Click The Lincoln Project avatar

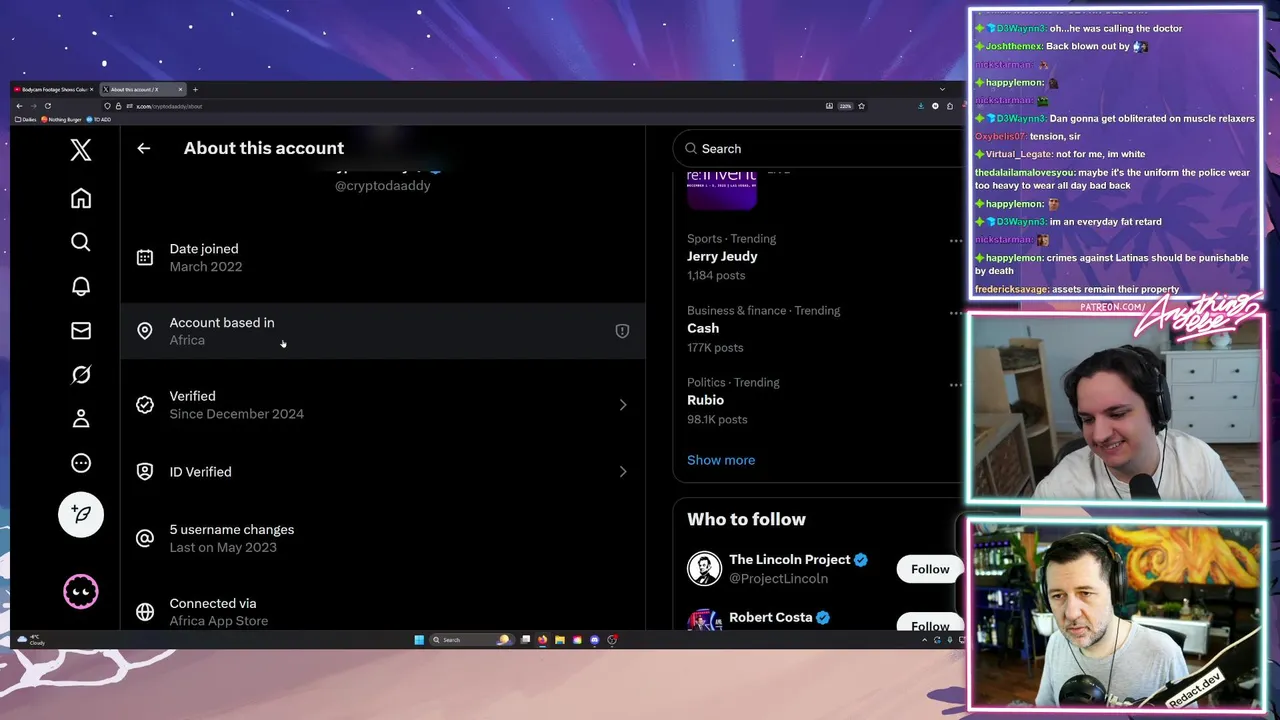coord(704,568)
